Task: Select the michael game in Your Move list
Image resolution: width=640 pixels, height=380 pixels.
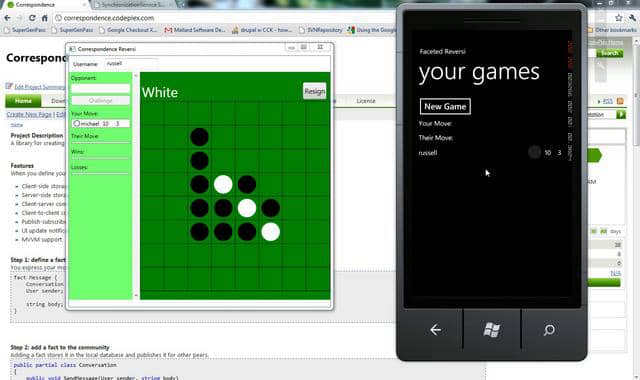Action: (100, 123)
